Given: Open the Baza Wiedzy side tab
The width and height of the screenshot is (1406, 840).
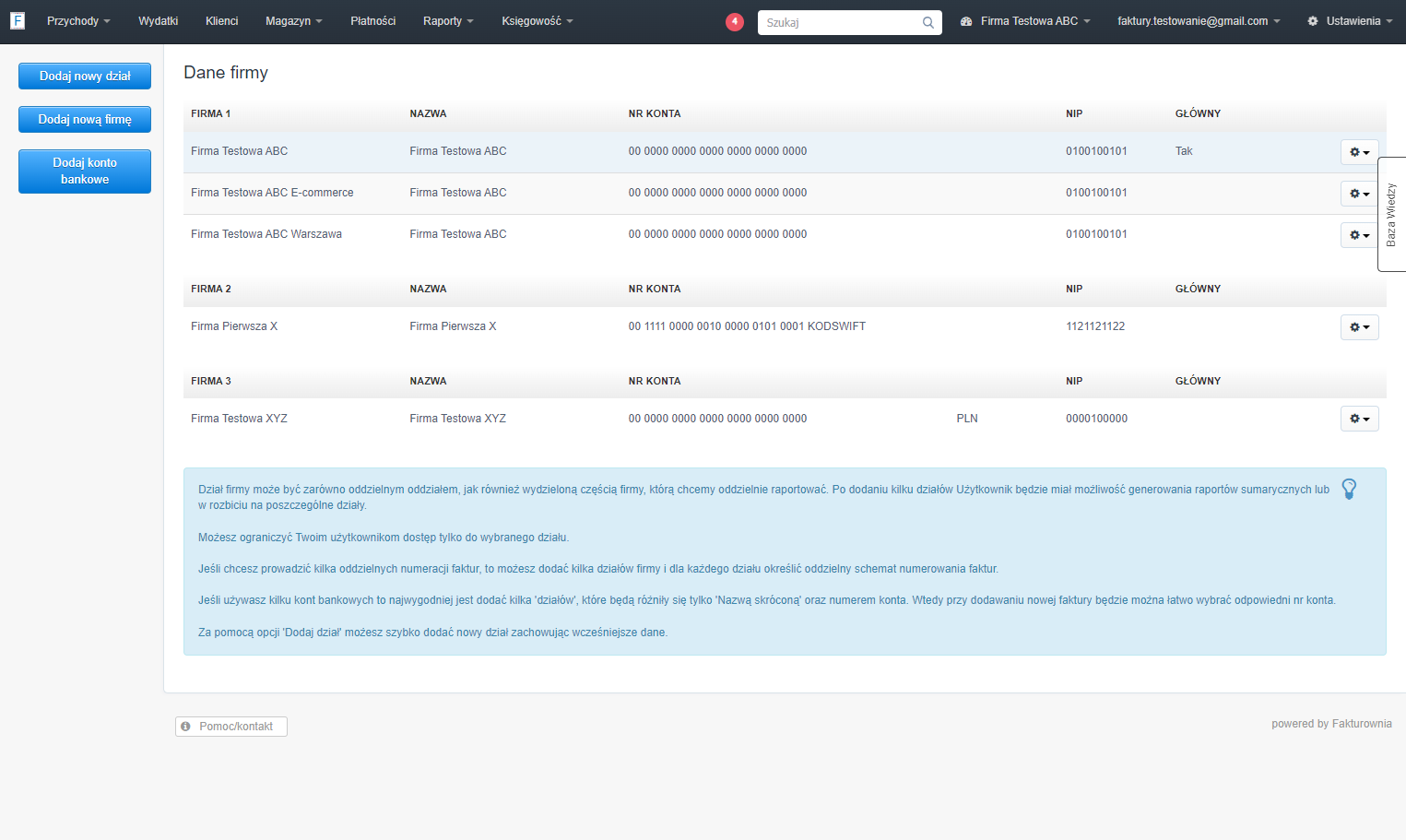Looking at the screenshot, I should tap(1391, 214).
